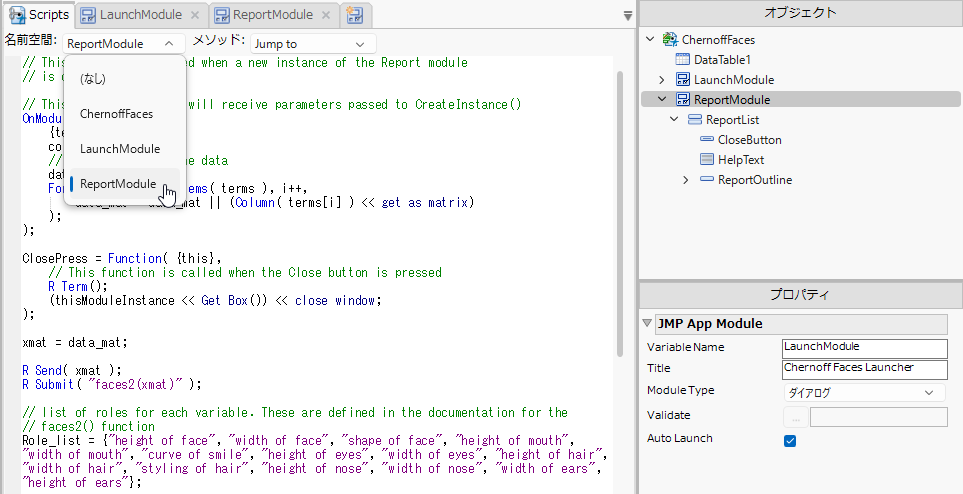Click the DataTable1 table icon
Screen dimensions: 963x494
tap(682, 60)
